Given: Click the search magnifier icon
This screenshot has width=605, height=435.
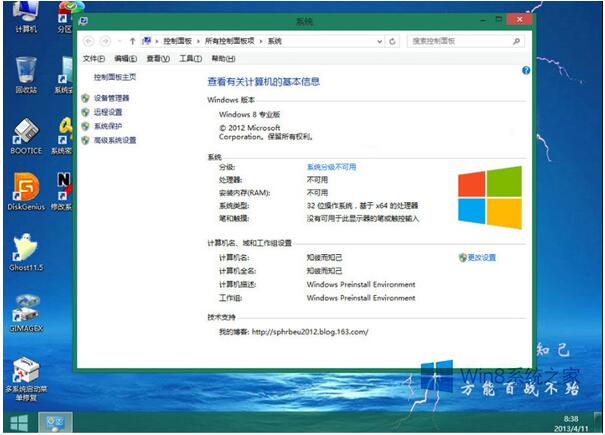Looking at the screenshot, I should 516,41.
